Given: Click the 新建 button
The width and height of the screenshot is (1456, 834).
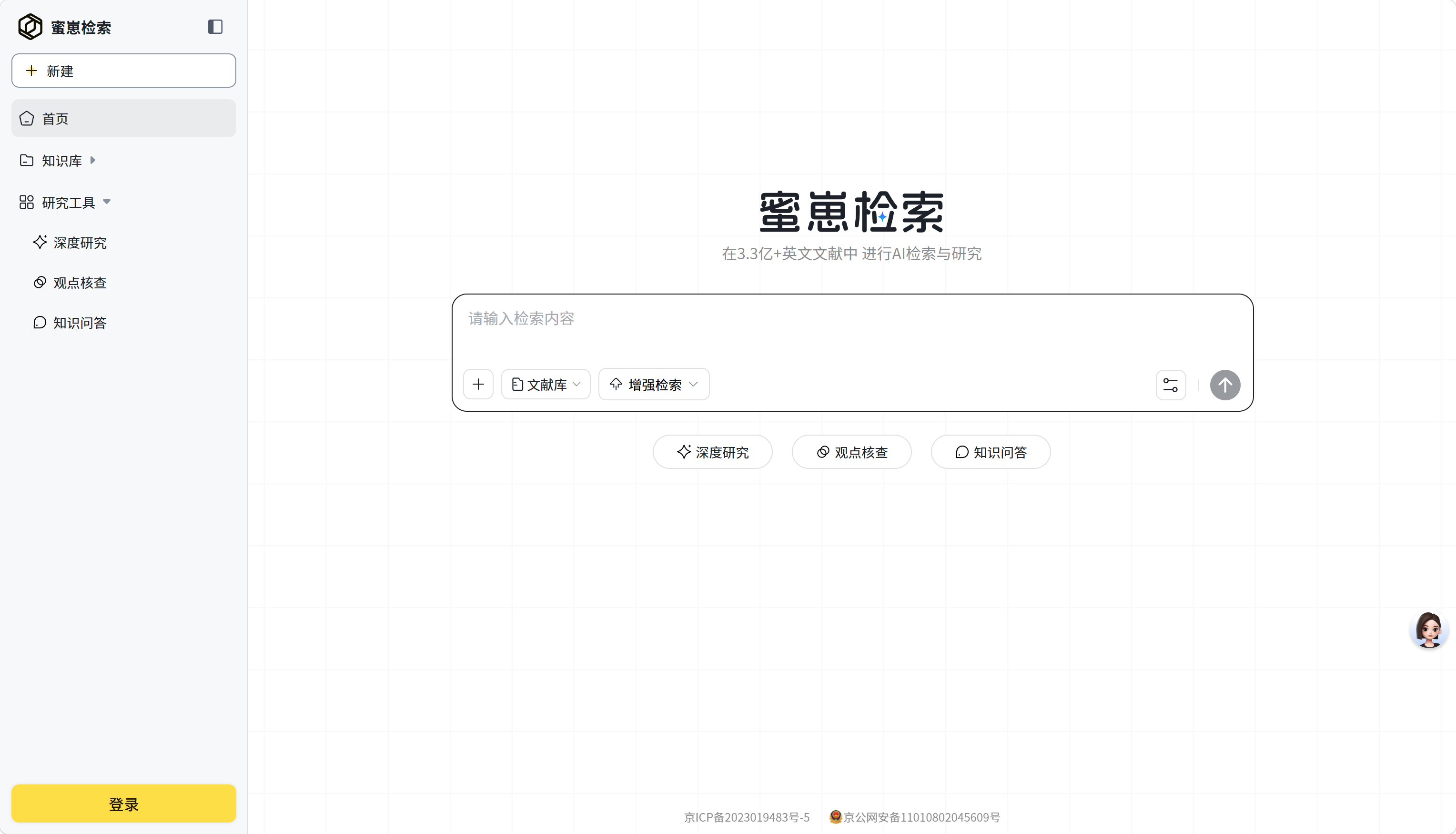Looking at the screenshot, I should pos(124,71).
